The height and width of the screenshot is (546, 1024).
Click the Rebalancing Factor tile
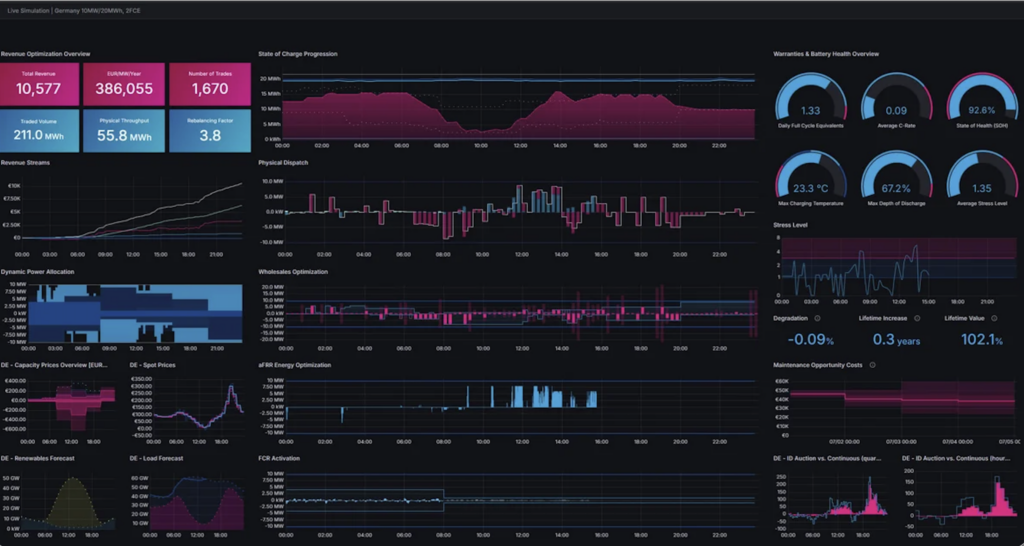209,131
